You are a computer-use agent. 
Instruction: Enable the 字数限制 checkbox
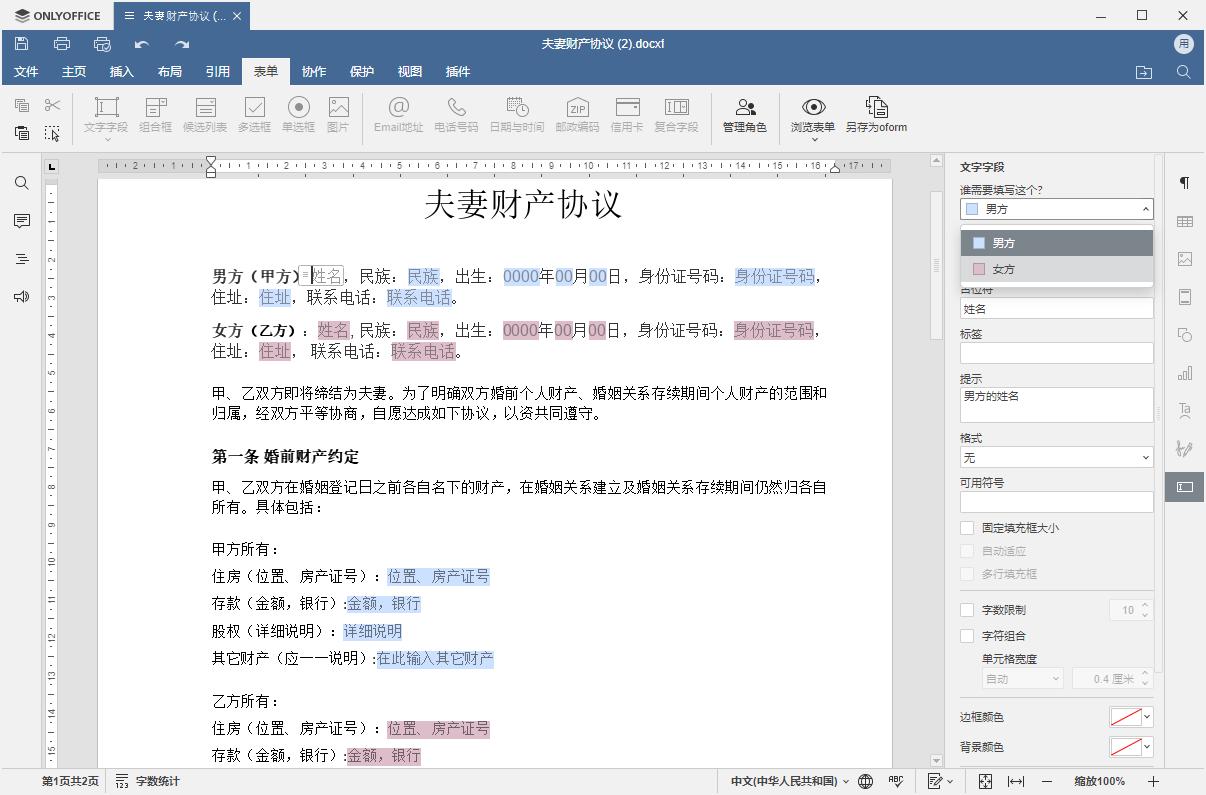coord(967,609)
